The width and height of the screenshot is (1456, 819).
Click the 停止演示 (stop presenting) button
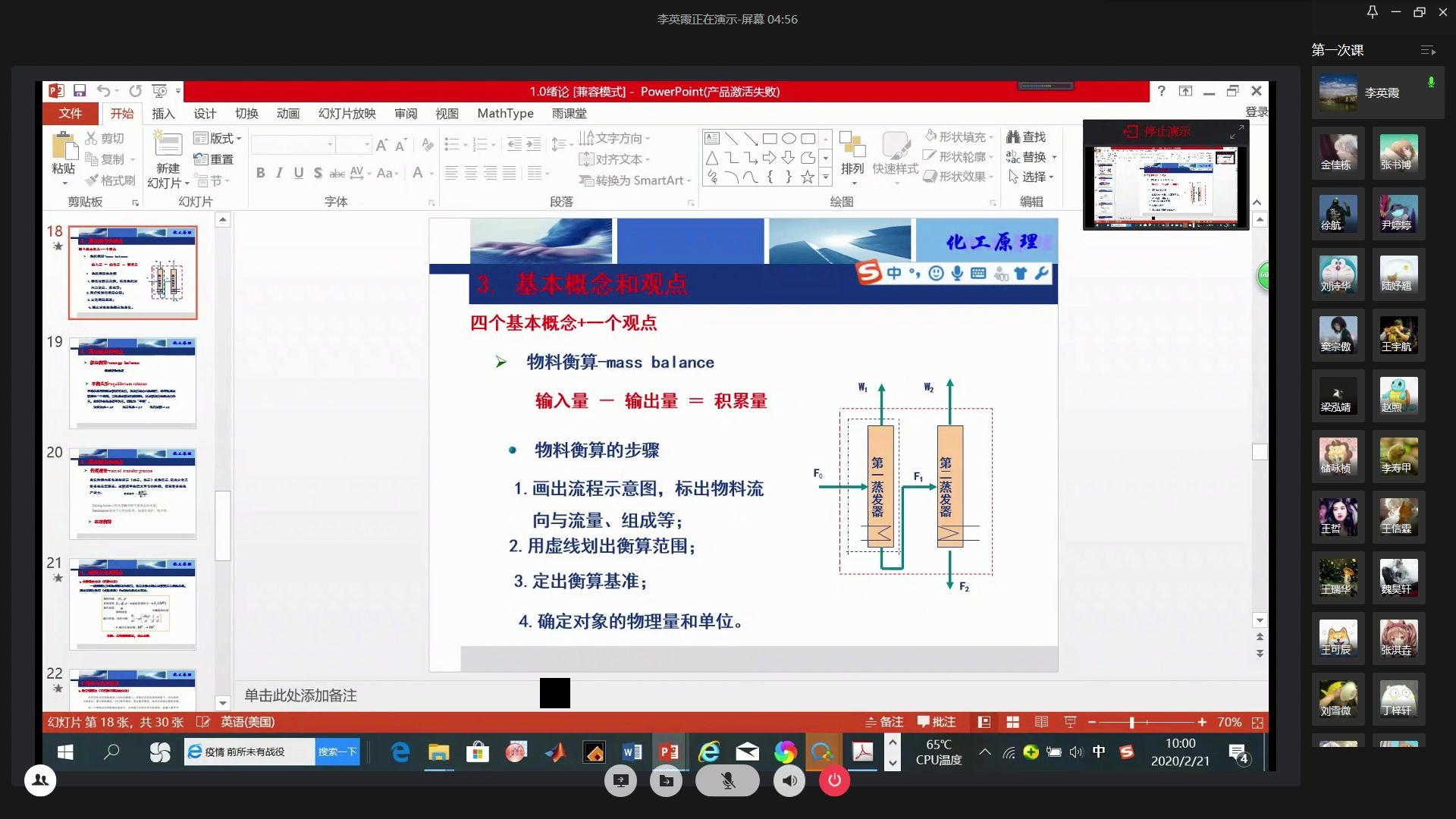(1156, 130)
